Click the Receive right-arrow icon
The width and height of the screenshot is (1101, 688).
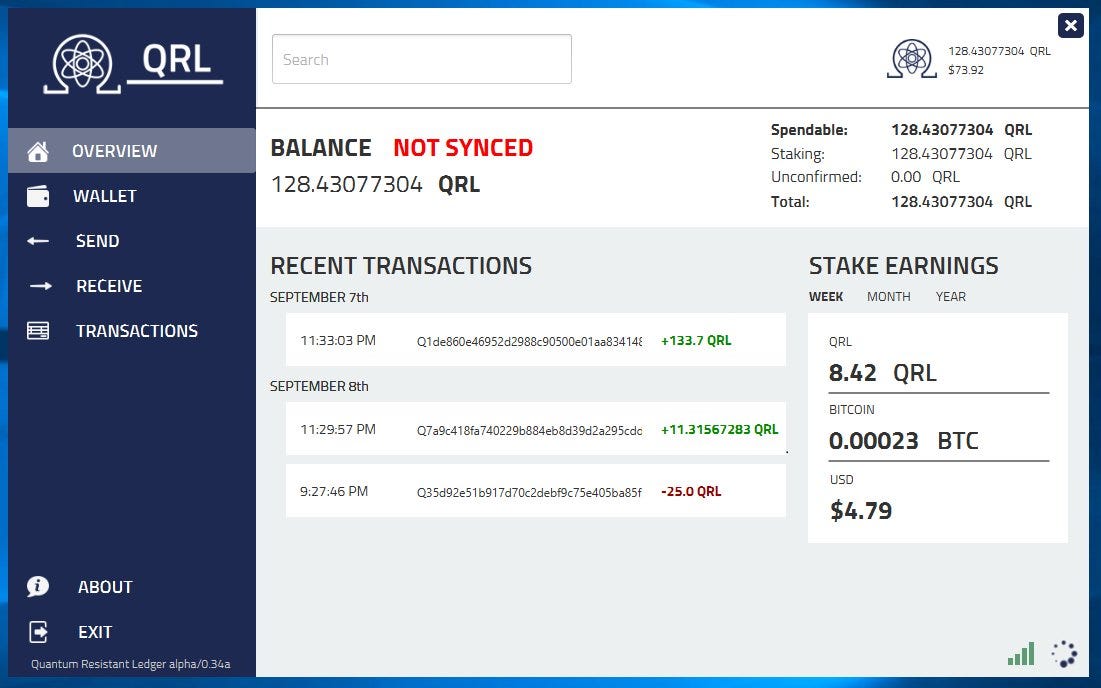coord(41,286)
